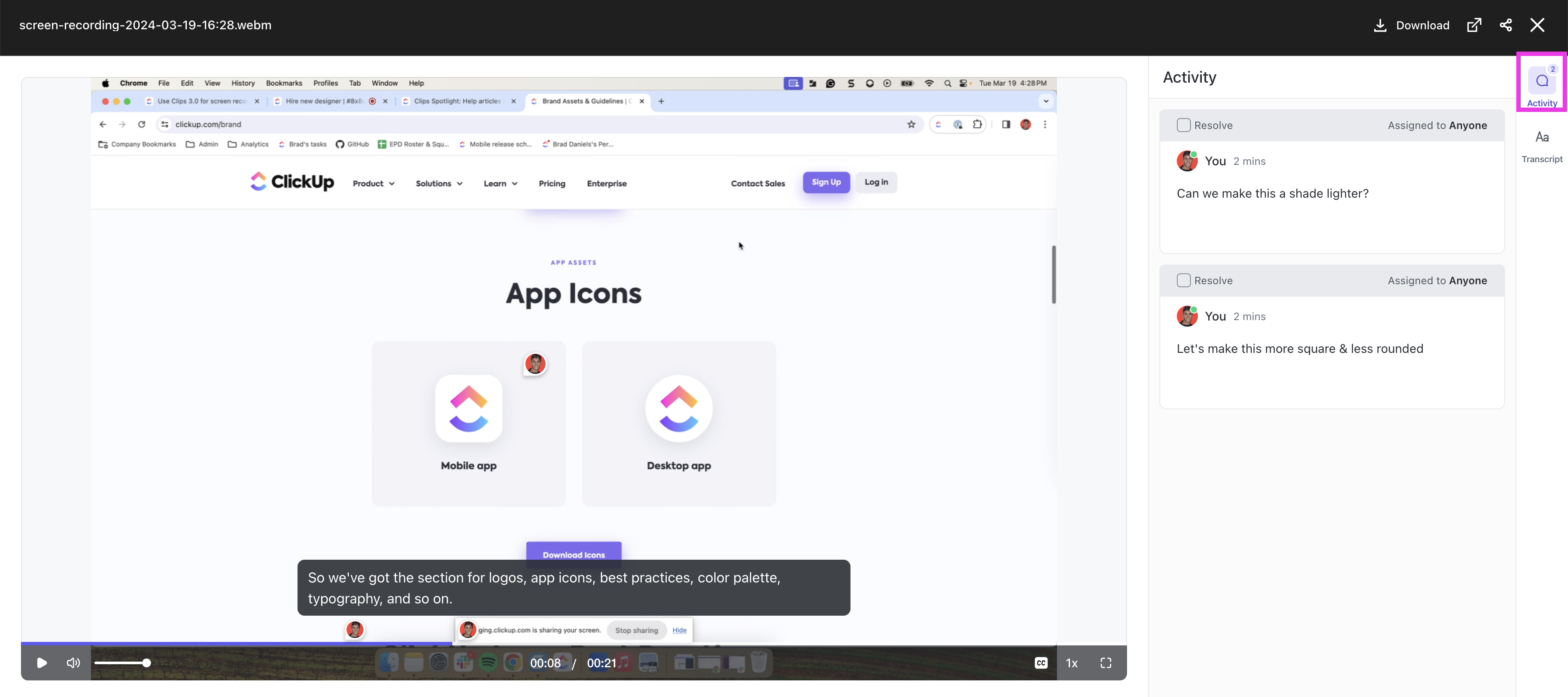Viewport: 1568px width, 697px height.
Task: Check Resolve on more square comment
Action: [1183, 280]
